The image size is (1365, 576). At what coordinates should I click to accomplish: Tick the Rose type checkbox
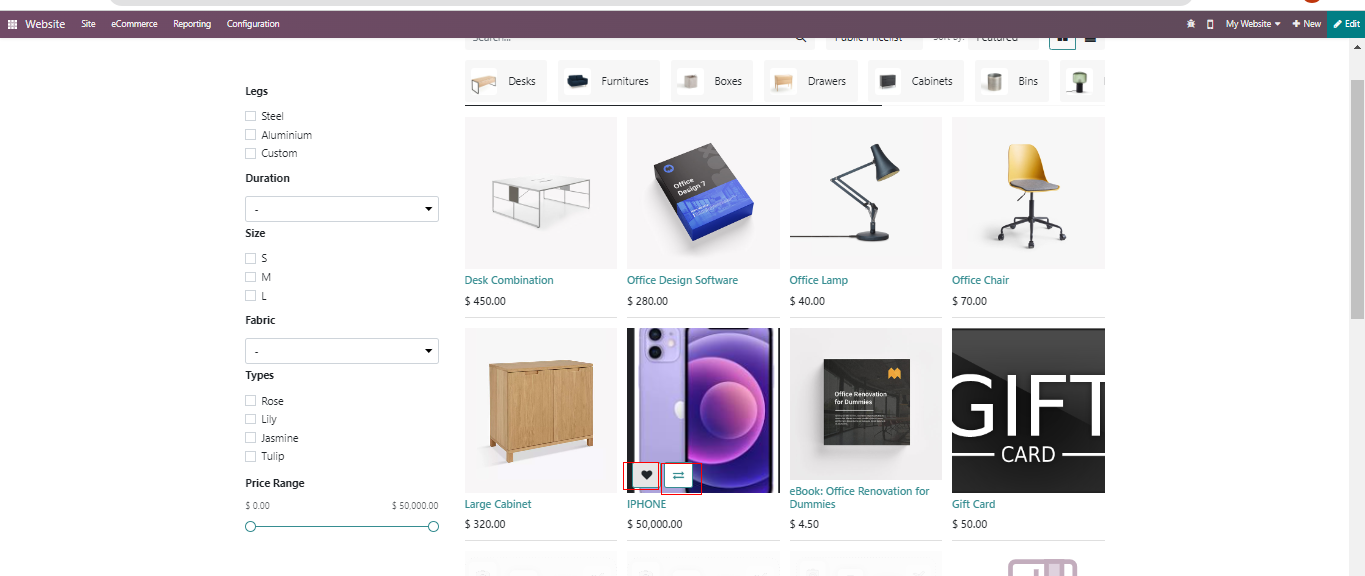tap(251, 401)
